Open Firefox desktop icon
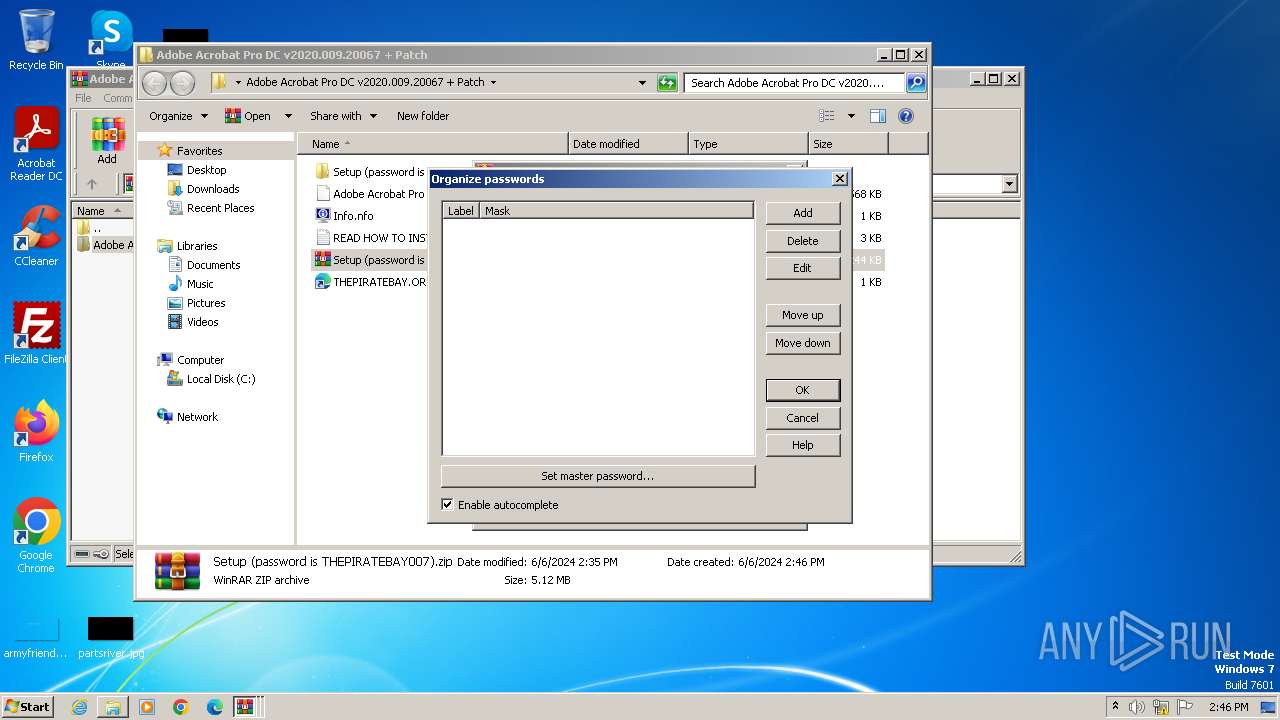 coord(36,432)
